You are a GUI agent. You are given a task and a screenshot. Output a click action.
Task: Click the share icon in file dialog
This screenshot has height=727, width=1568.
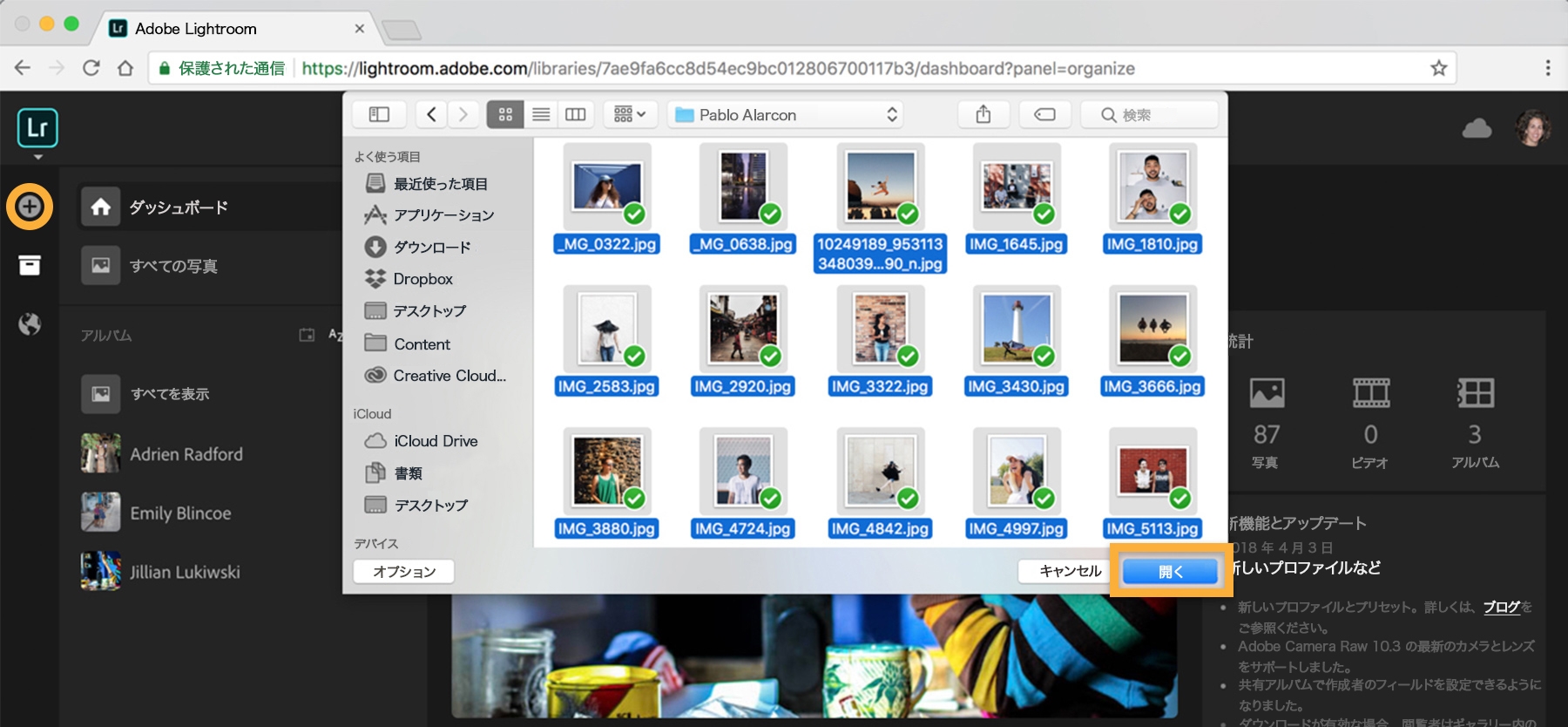(983, 114)
